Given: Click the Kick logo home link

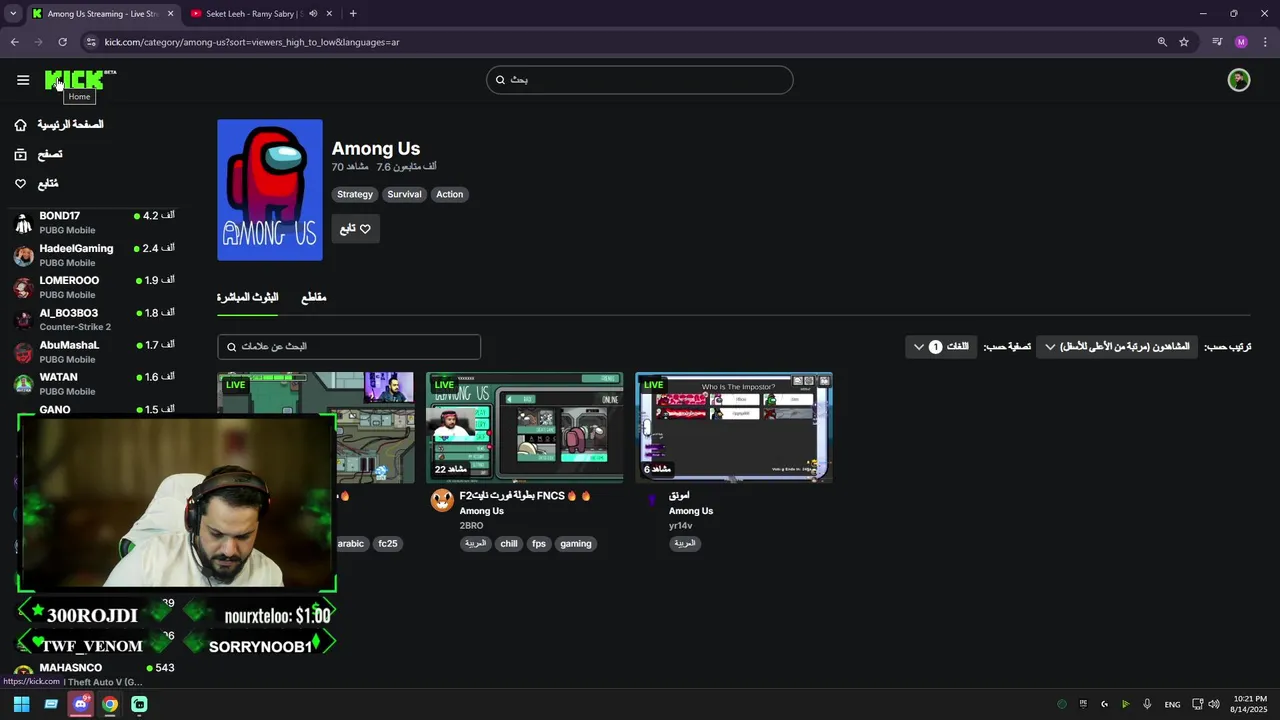Looking at the screenshot, I should pyautogui.click(x=80, y=80).
